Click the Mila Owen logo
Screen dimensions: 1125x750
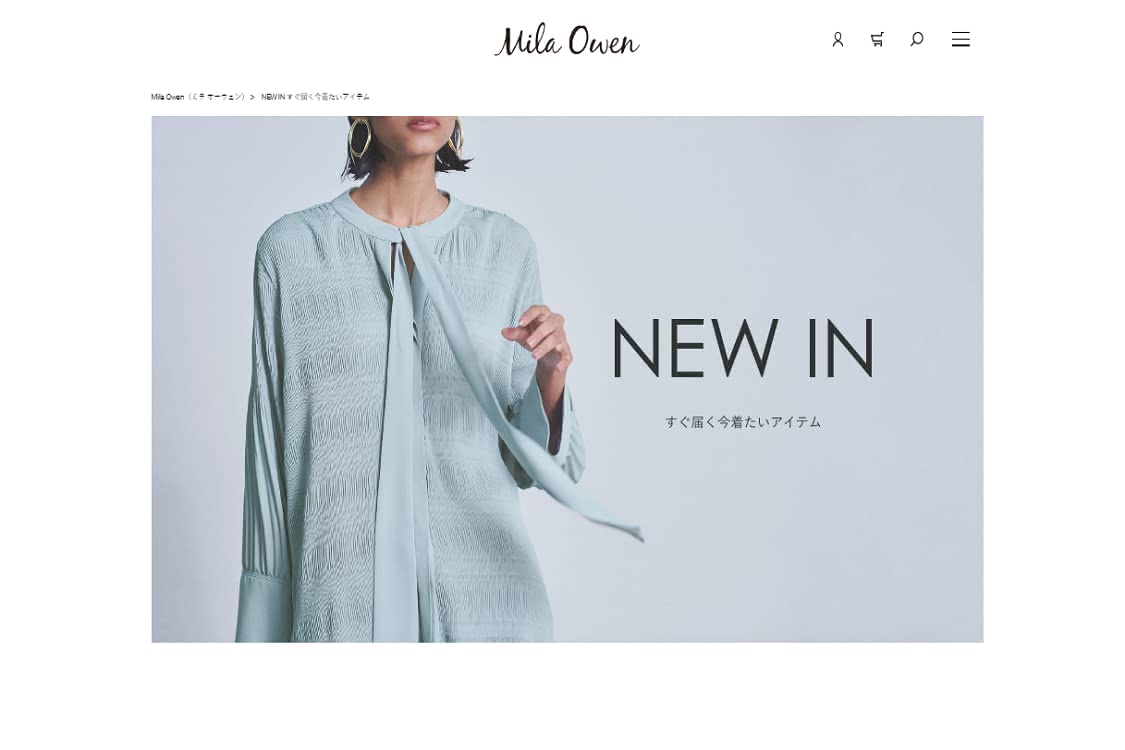coord(567,40)
